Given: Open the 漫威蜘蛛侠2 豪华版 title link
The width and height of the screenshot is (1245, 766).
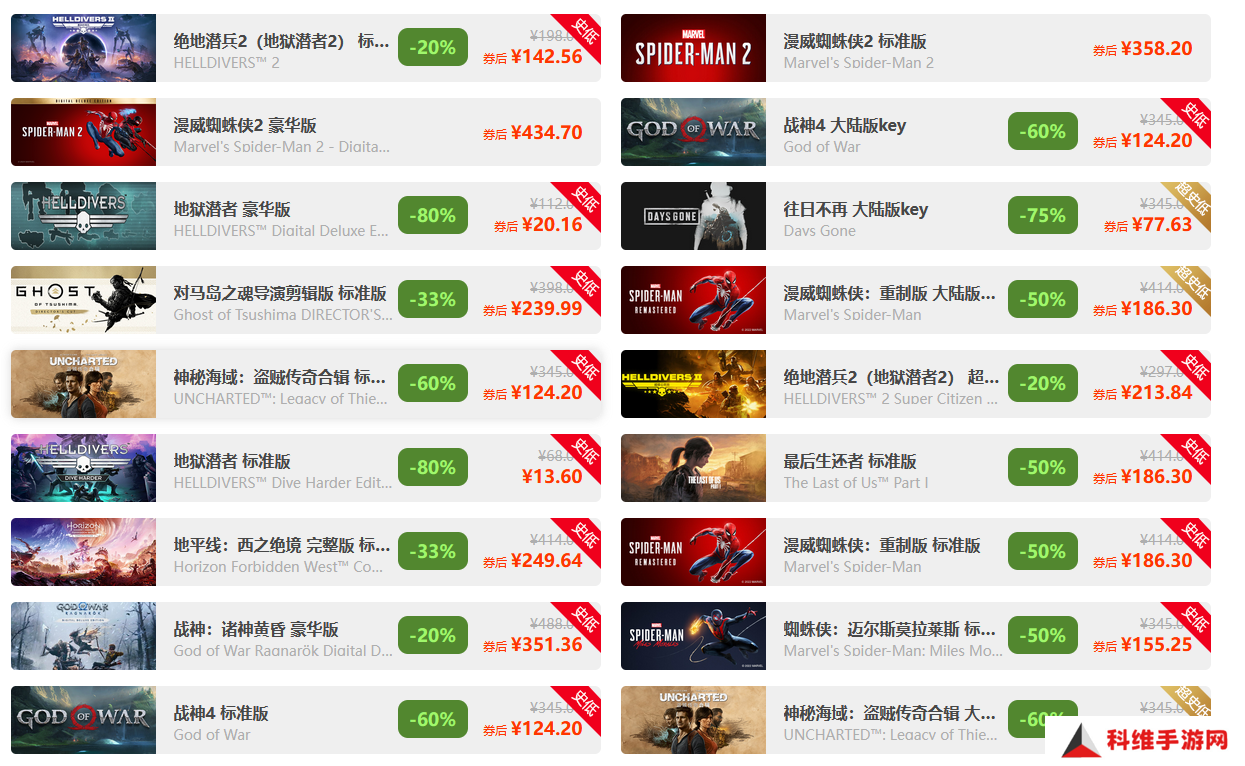Looking at the screenshot, I should point(245,125).
